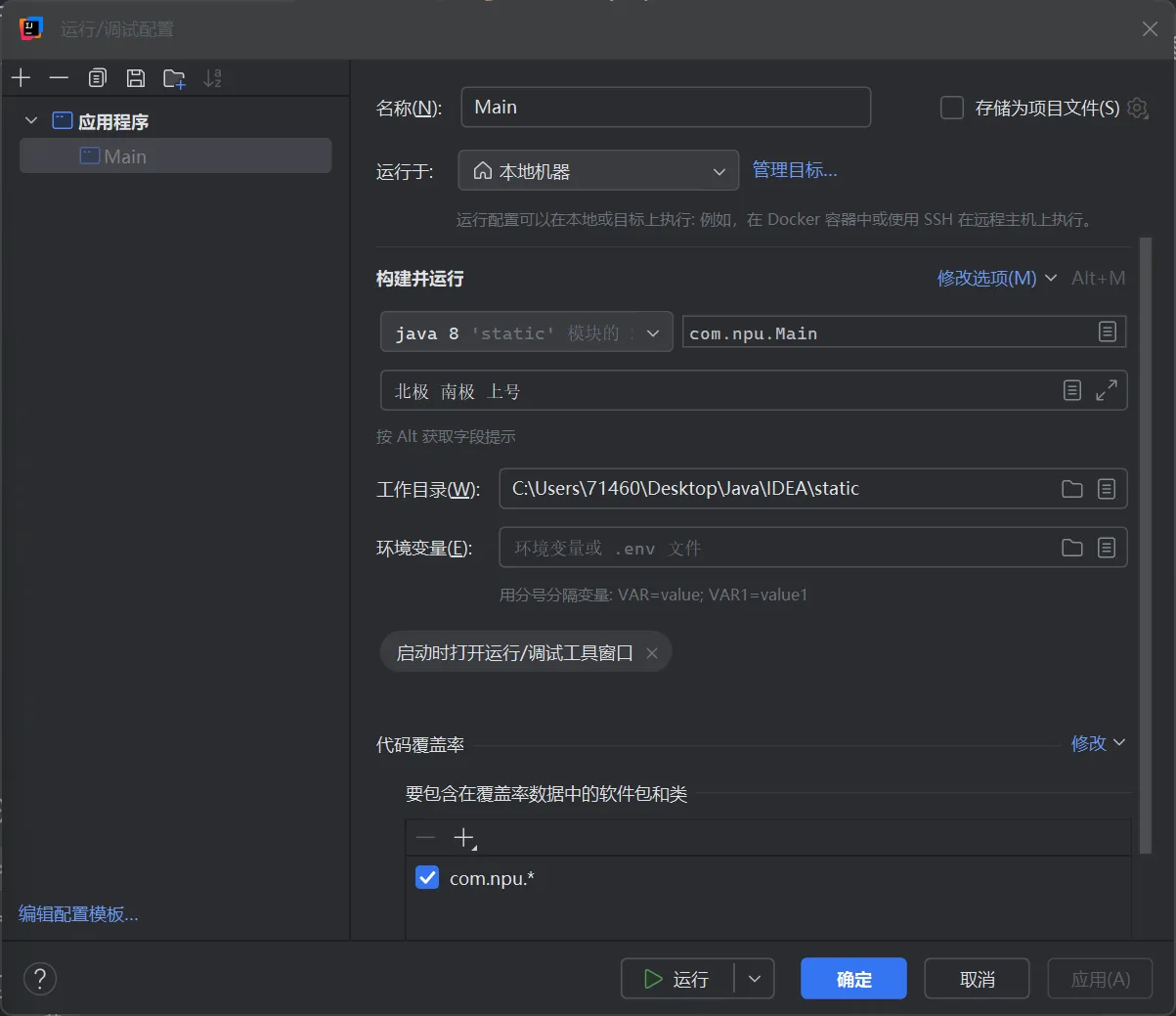This screenshot has width=1176, height=1016.
Task: Remove the open run/debug tool window tag
Action: point(652,653)
